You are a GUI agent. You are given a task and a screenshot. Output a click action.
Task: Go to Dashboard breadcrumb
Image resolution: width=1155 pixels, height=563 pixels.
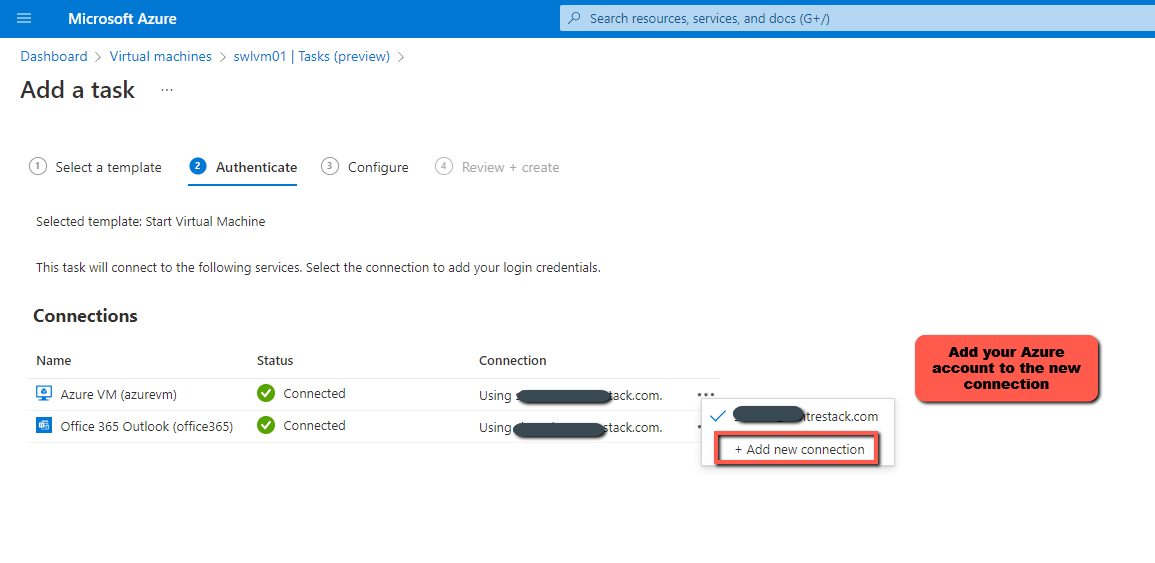pos(54,56)
